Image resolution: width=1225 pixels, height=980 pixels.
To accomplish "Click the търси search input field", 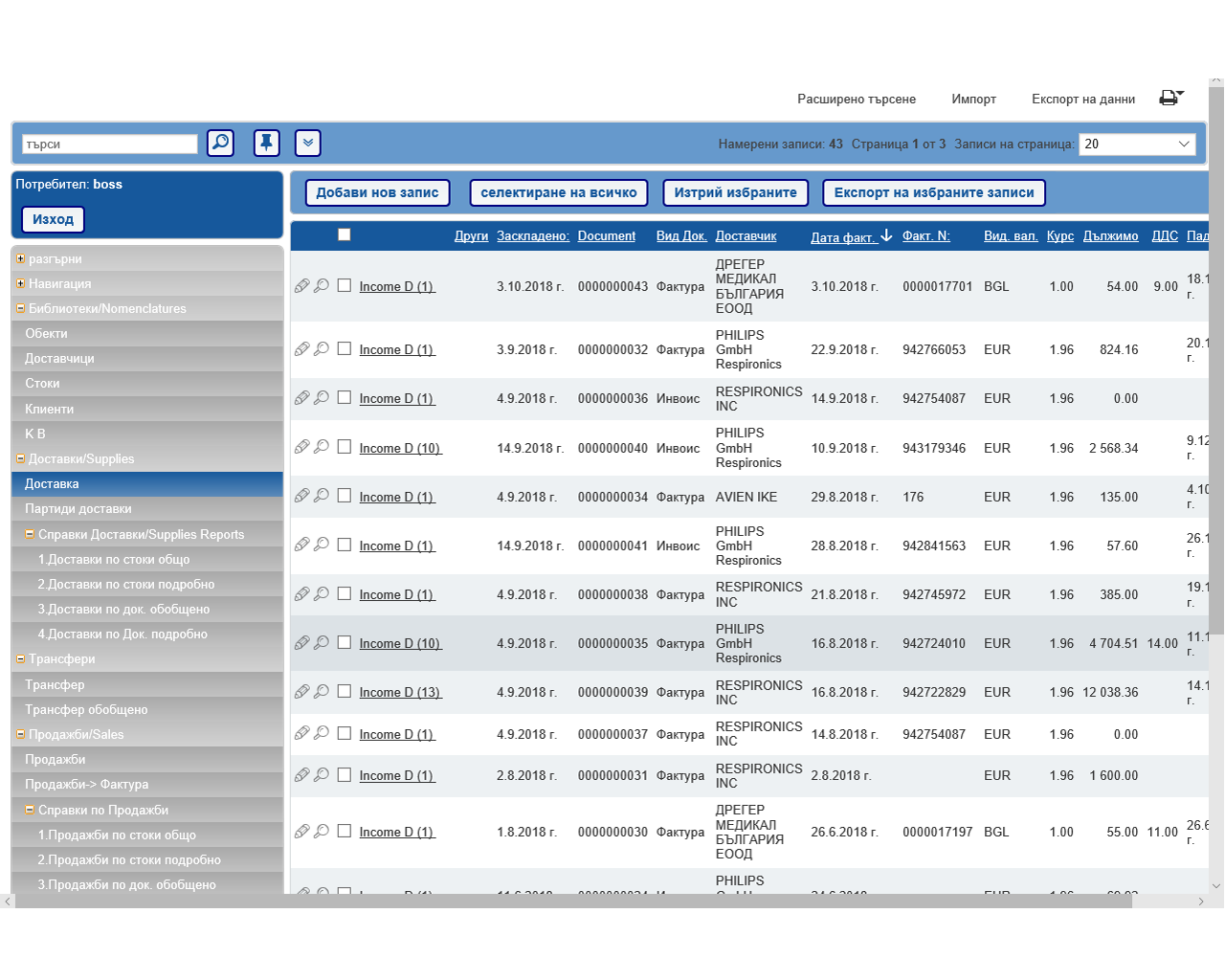I will click(x=109, y=145).
